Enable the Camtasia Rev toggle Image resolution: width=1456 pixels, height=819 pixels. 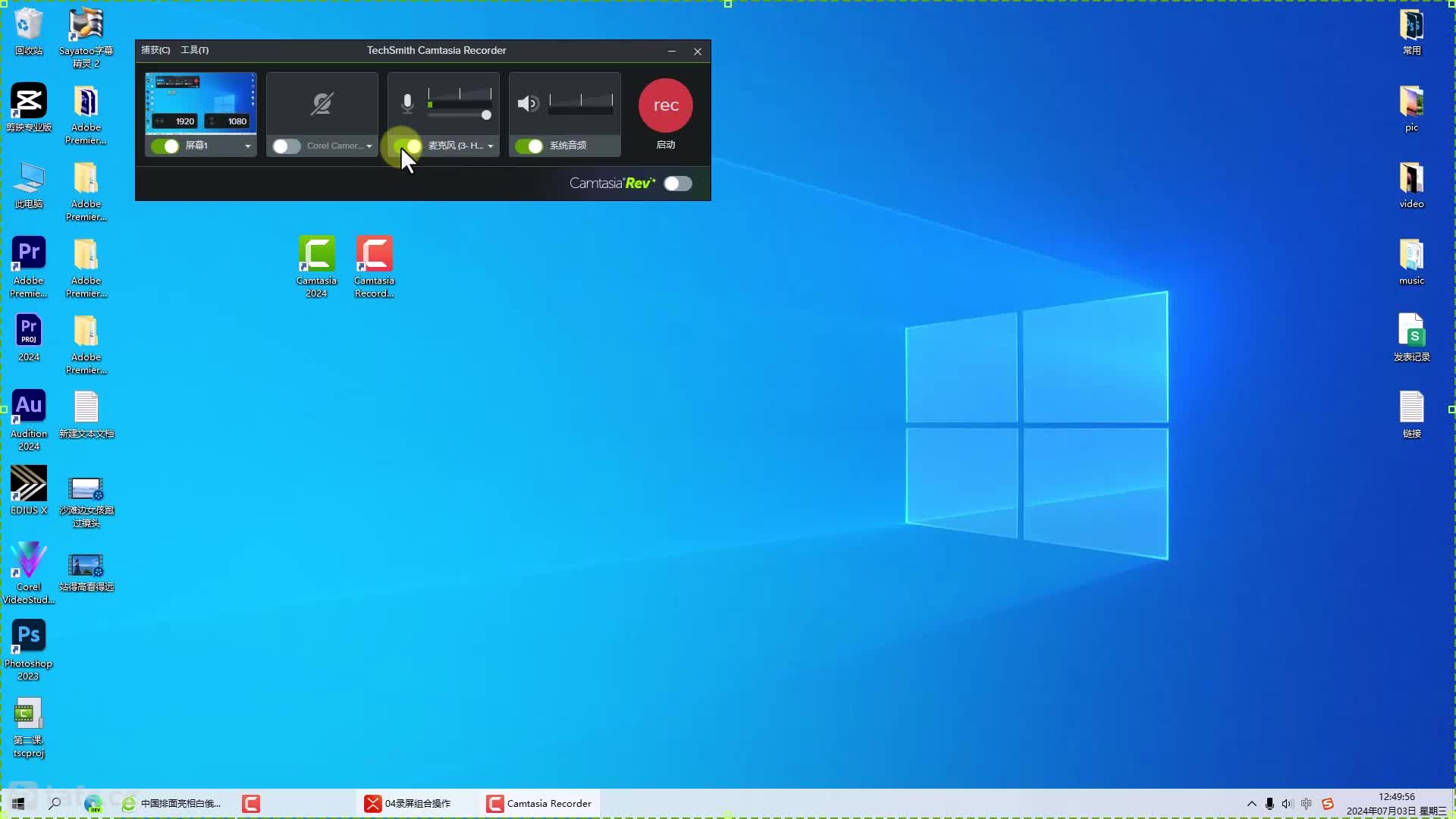coord(678,184)
